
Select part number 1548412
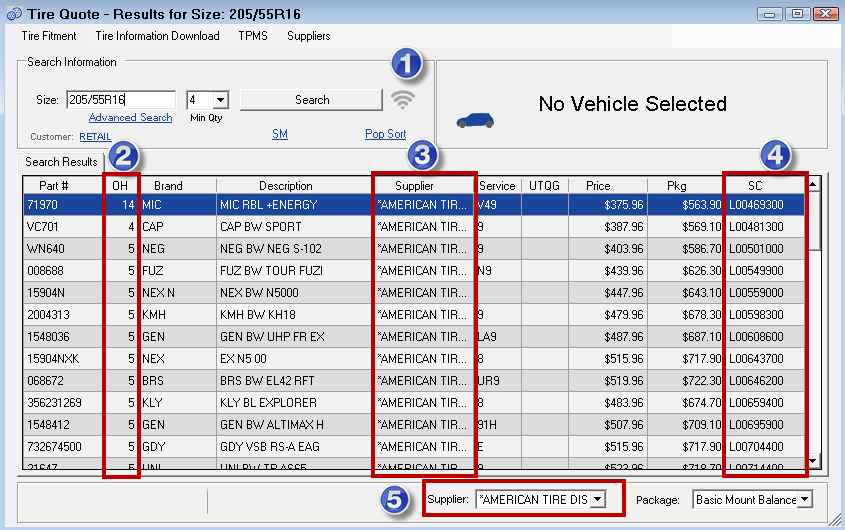[49, 425]
